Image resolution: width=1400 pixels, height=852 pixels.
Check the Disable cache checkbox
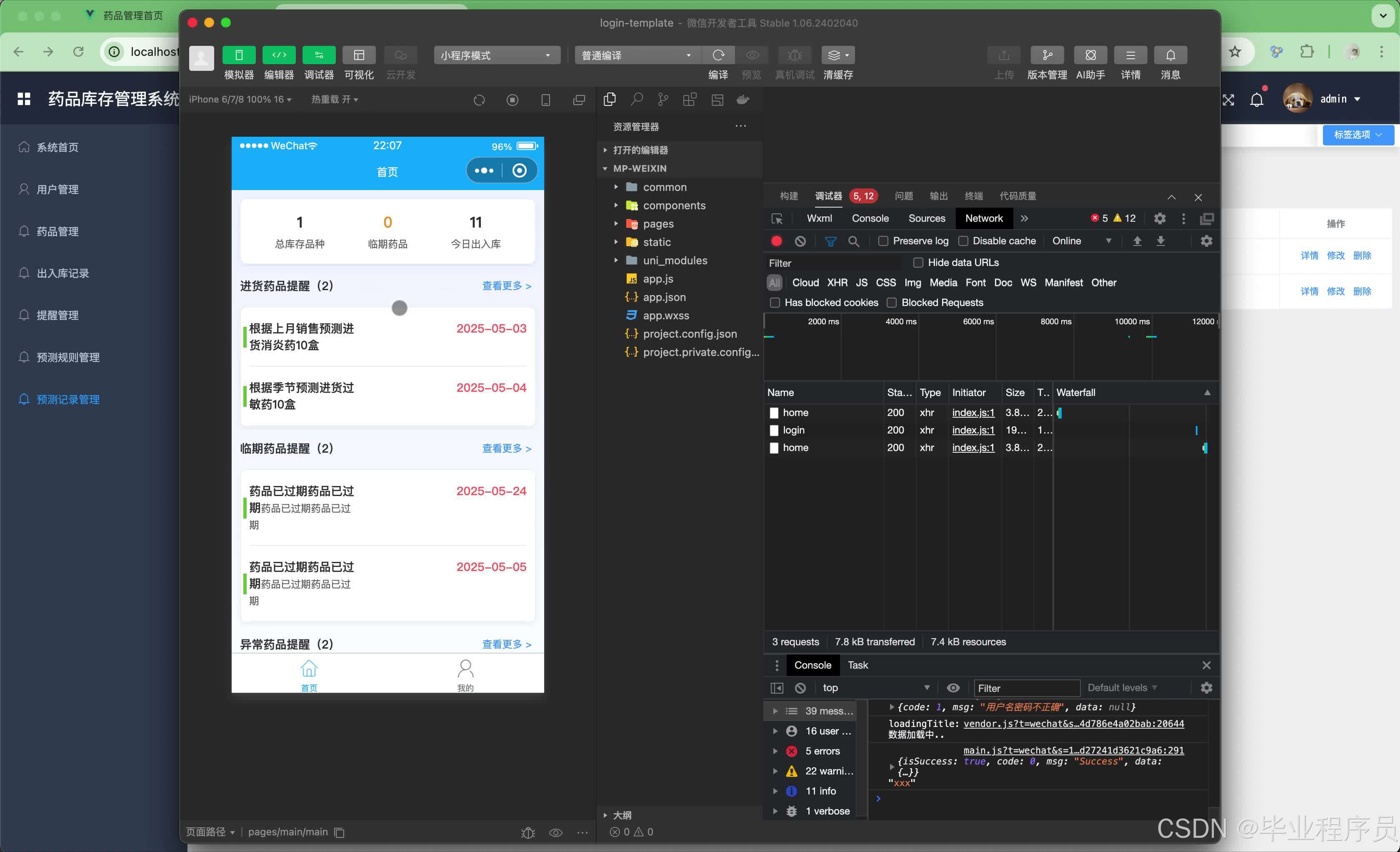point(963,241)
